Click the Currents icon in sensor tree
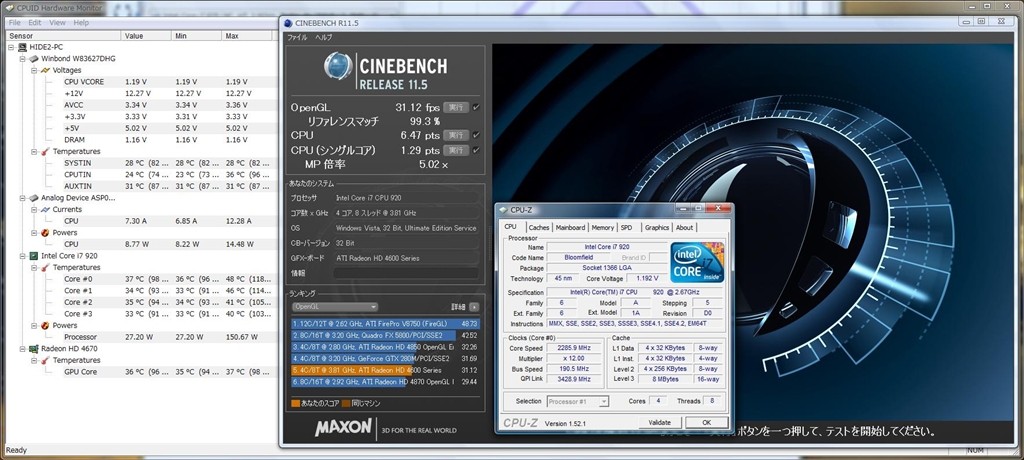 [43, 209]
